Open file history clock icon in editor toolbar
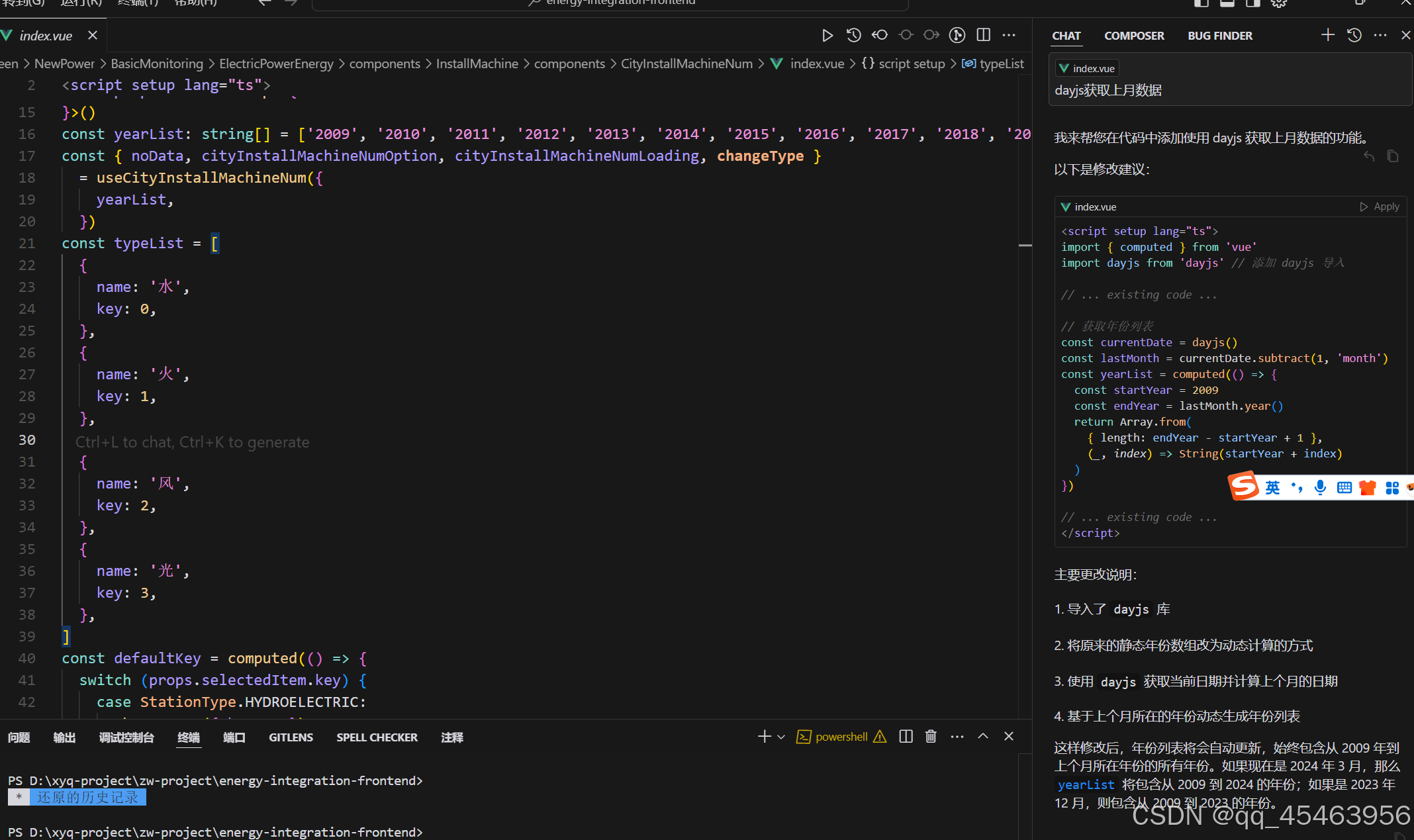The width and height of the screenshot is (1414, 840). [x=853, y=36]
